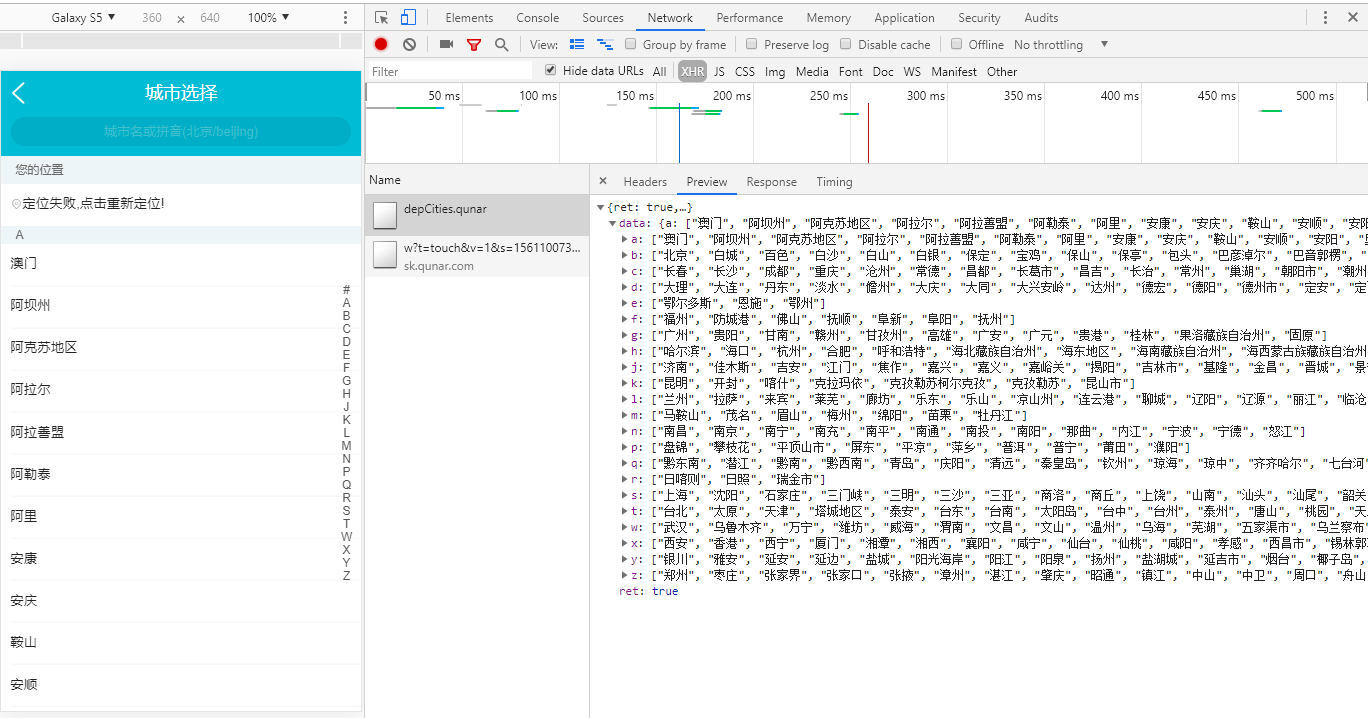The width and height of the screenshot is (1368, 718).
Task: Open network search magnifier icon
Action: pyautogui.click(x=501, y=44)
